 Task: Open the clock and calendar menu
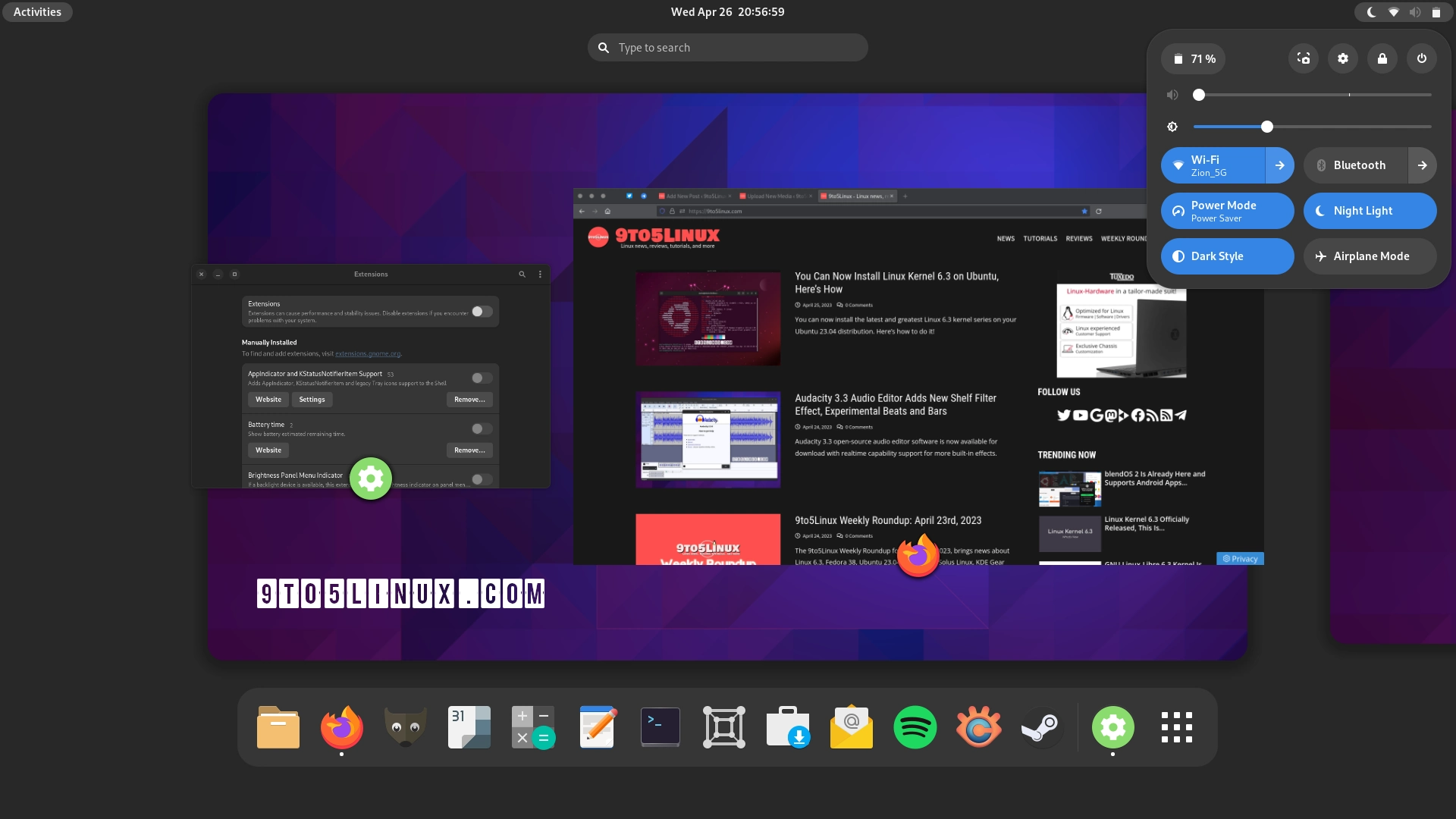(727, 12)
